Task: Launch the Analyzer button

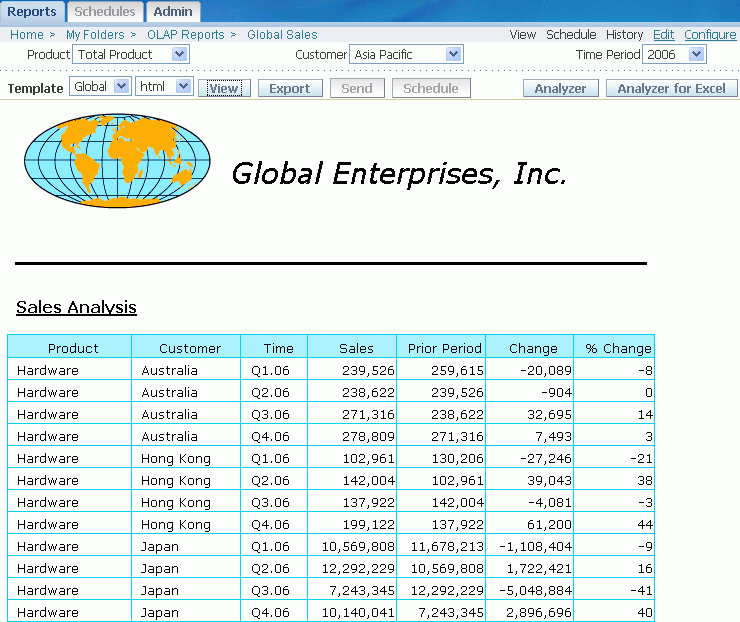Action: click(560, 88)
